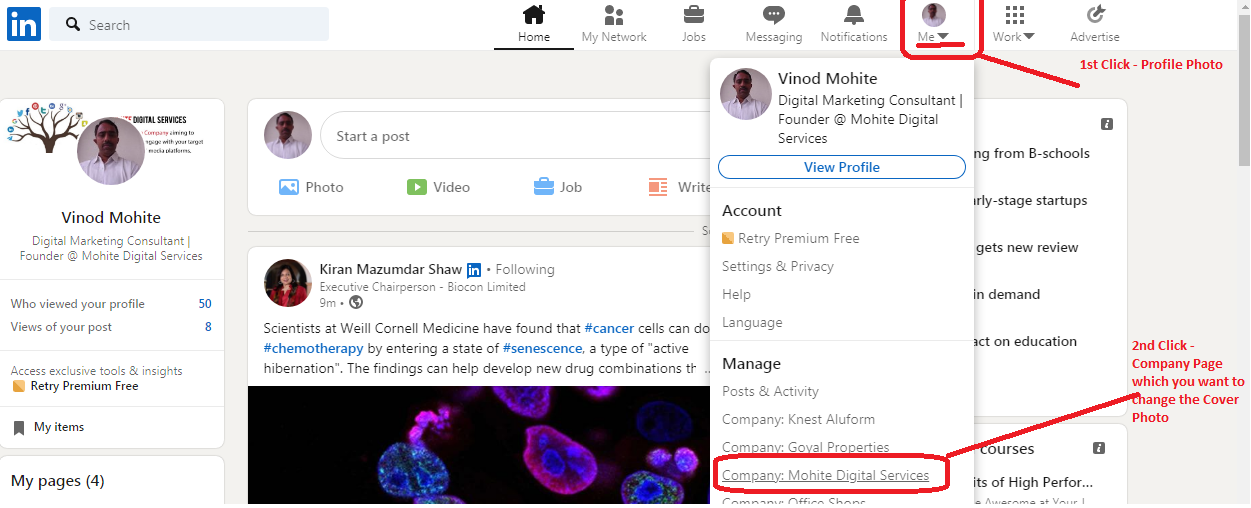The width and height of the screenshot is (1251, 508).
Task: Open the Messaging tab
Action: tap(774, 25)
